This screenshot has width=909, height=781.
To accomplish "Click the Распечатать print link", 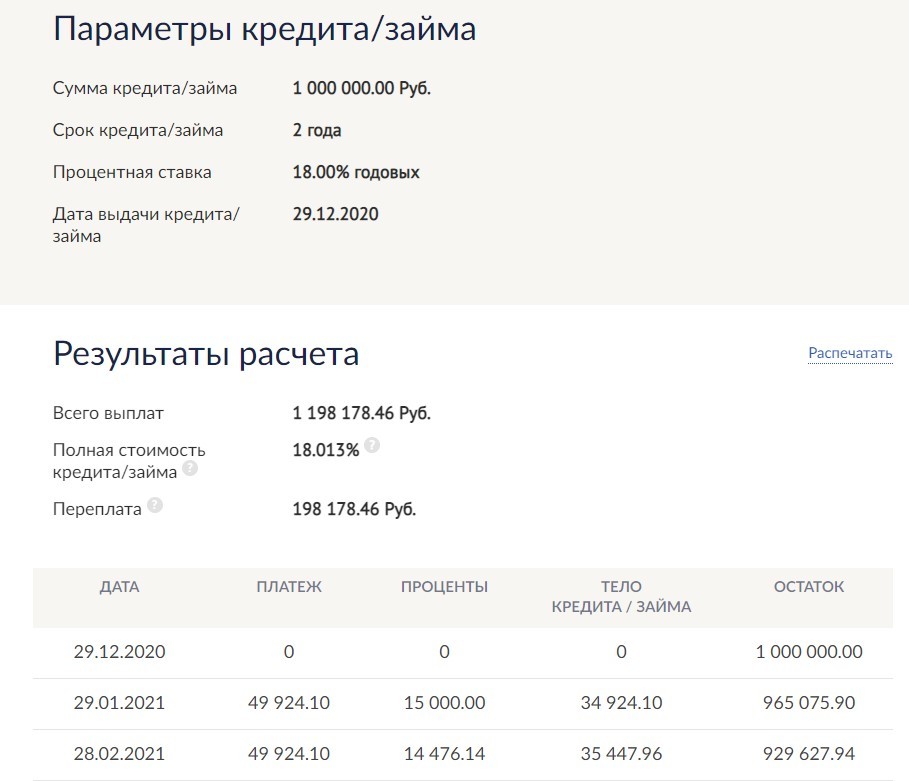I will 850,353.
